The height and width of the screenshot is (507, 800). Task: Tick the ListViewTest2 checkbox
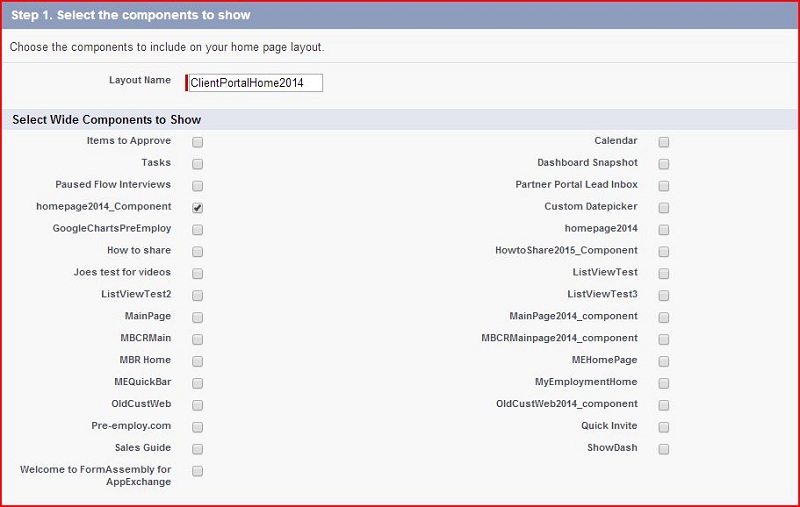pyautogui.click(x=197, y=295)
